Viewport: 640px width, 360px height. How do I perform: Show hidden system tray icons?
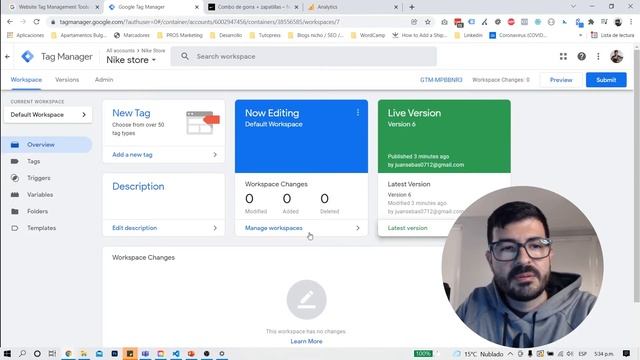(x=510, y=354)
